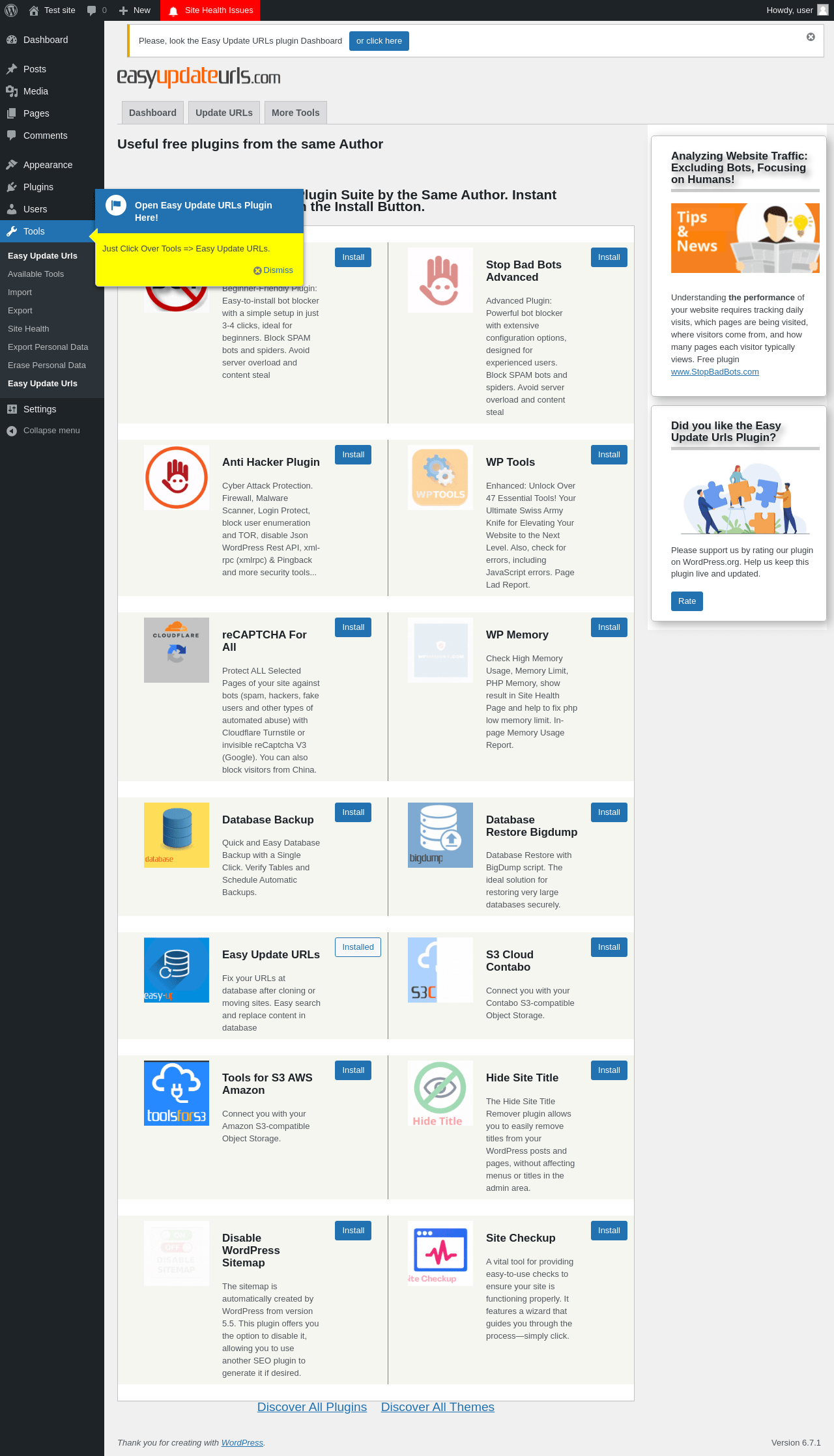Open the Discover All Themes link
This screenshot has height=1456, width=834.
tap(438, 1407)
